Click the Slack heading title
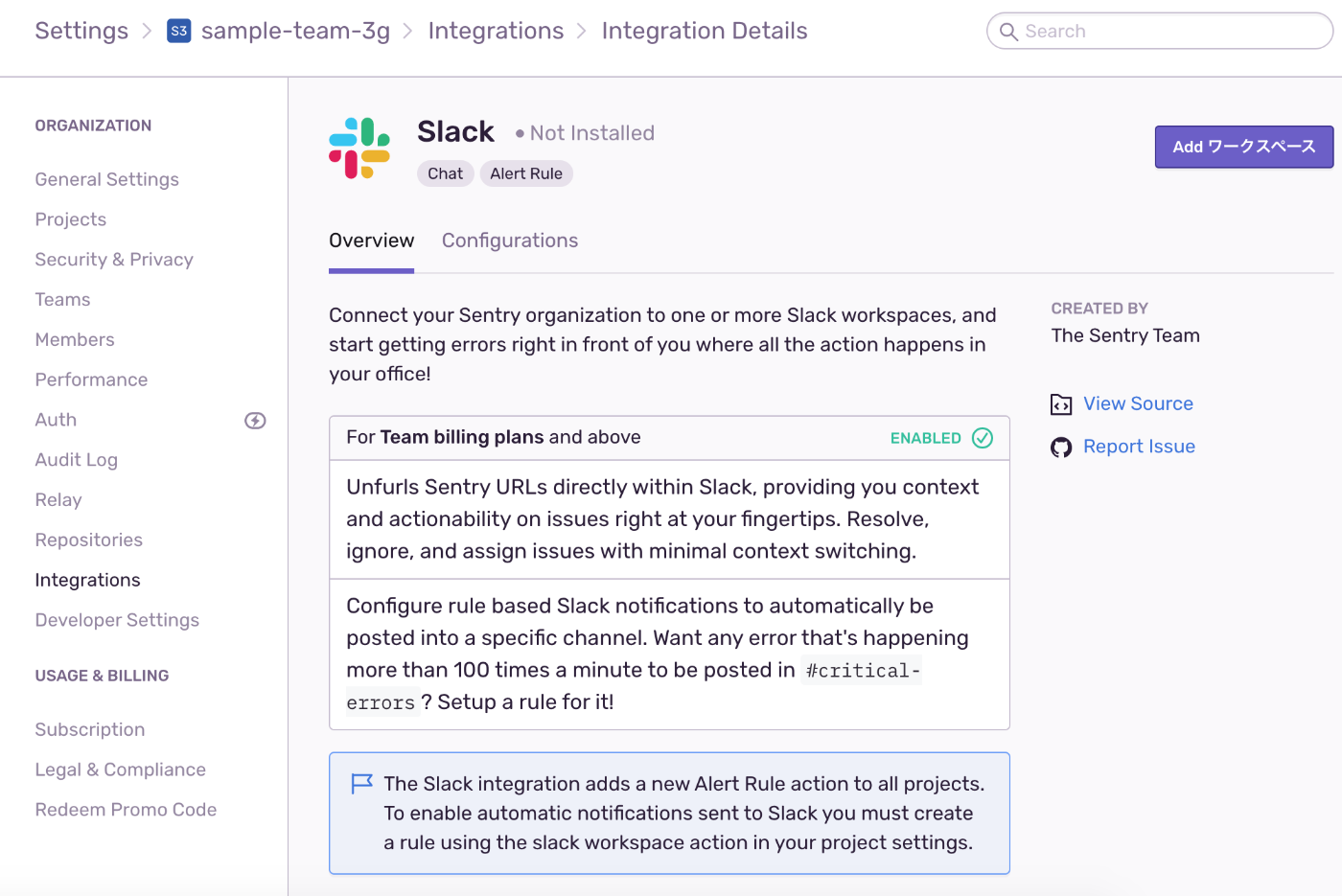Image resolution: width=1342 pixels, height=896 pixels. [455, 131]
